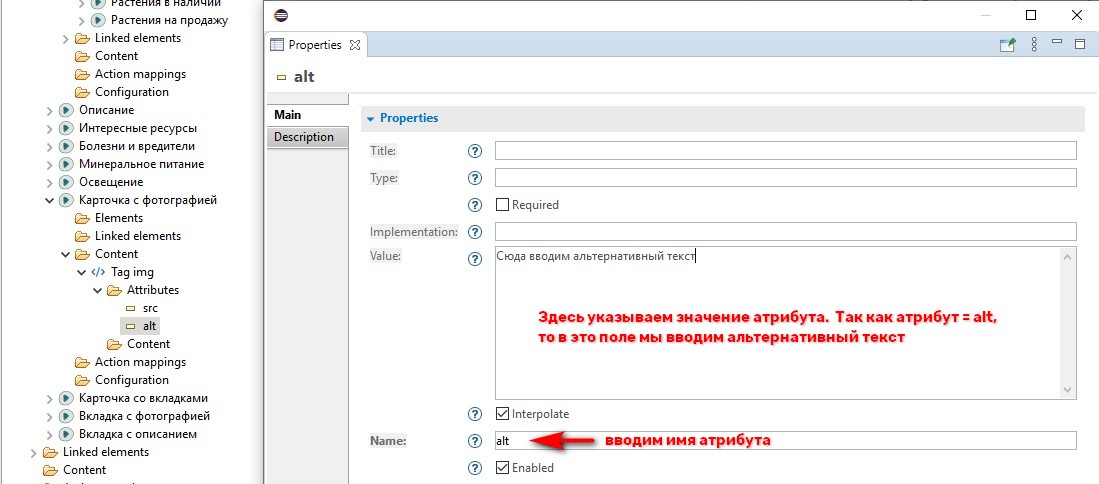Expand the Карточка со вкладками node
The height and width of the screenshot is (484, 1099).
[x=50, y=398]
